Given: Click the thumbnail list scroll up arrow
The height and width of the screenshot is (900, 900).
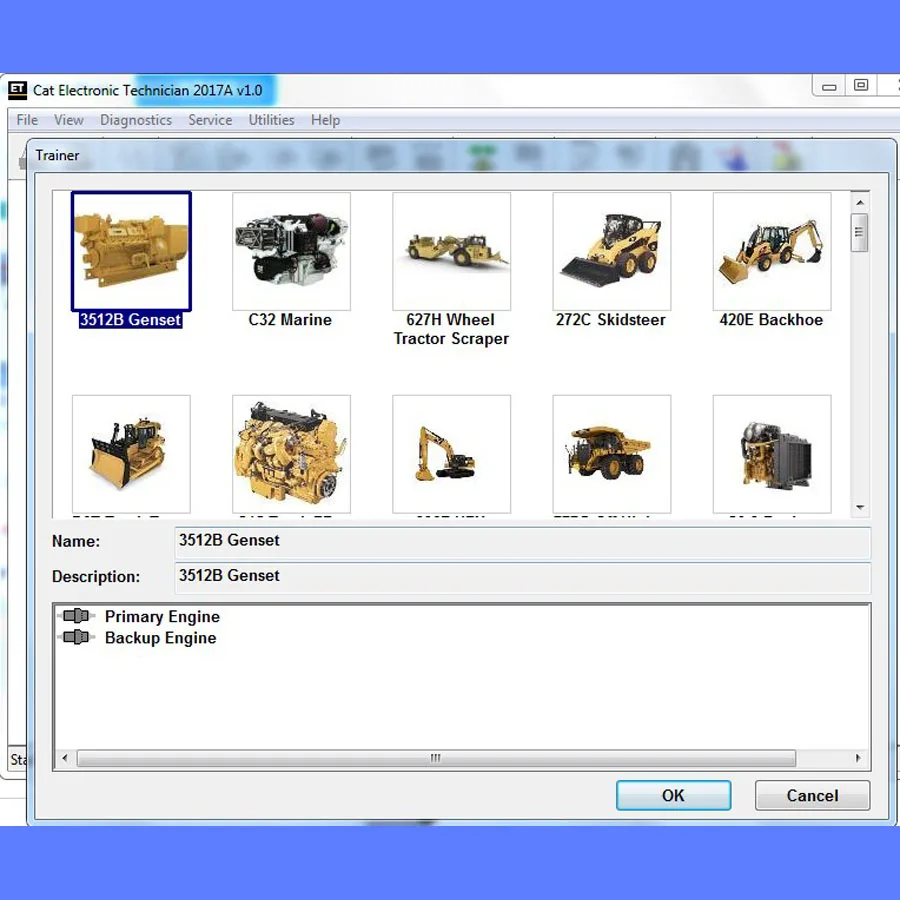Looking at the screenshot, I should [x=860, y=202].
